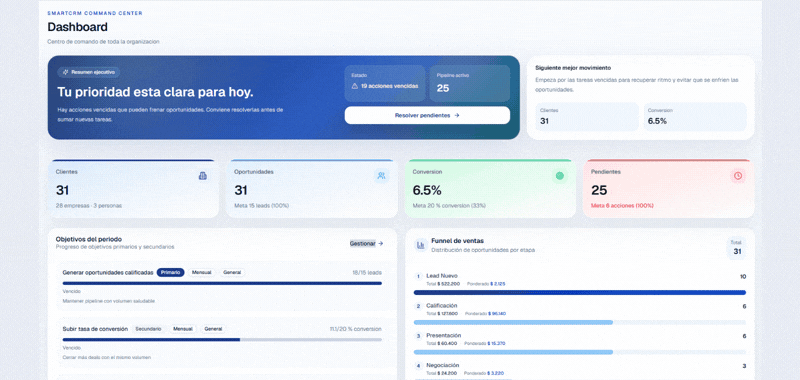800x380 pixels.
Task: Click Clientes 31 tile in Siguiente mejor movimiento
Action: tap(587, 117)
